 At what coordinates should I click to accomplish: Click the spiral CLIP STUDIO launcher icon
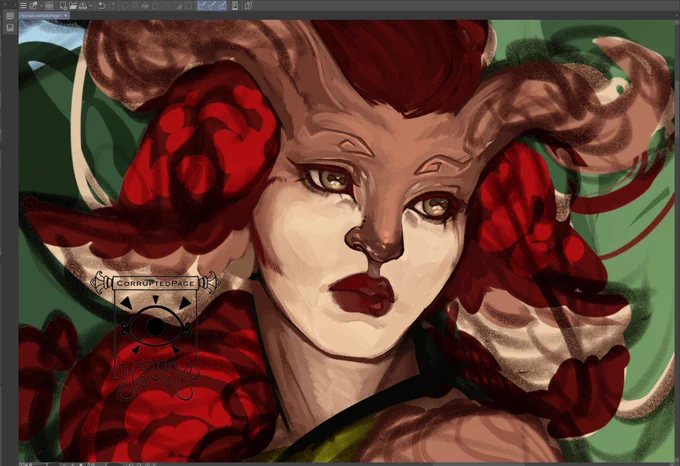point(49,6)
